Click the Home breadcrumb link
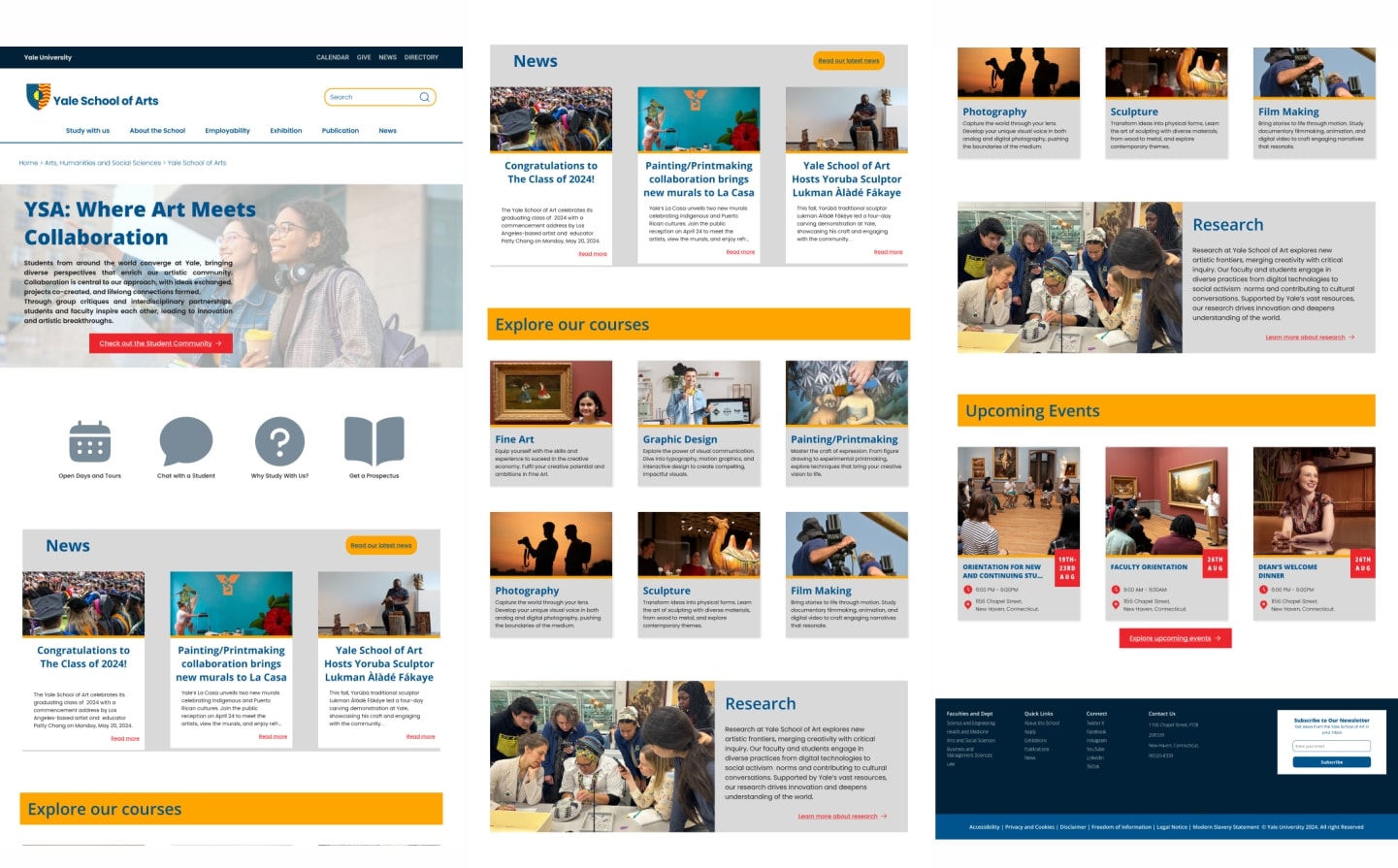1398x868 pixels. [x=28, y=163]
